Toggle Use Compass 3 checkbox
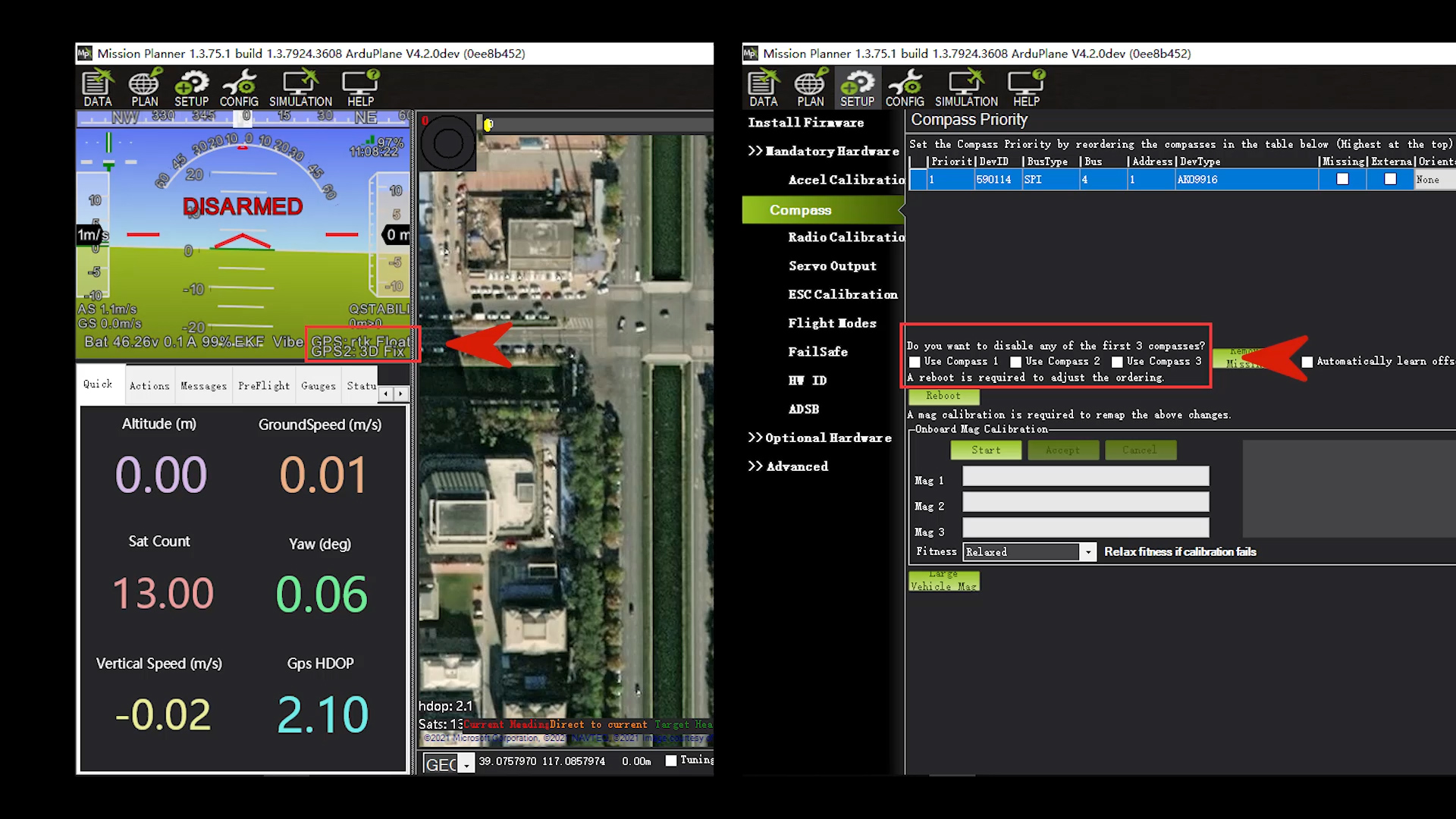This screenshot has width=1456, height=819. coord(1117,362)
